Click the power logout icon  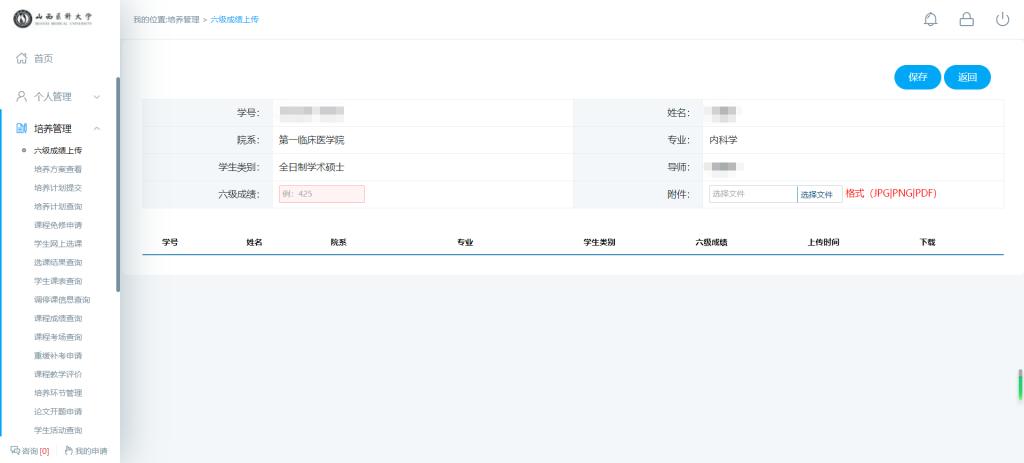(1002, 19)
